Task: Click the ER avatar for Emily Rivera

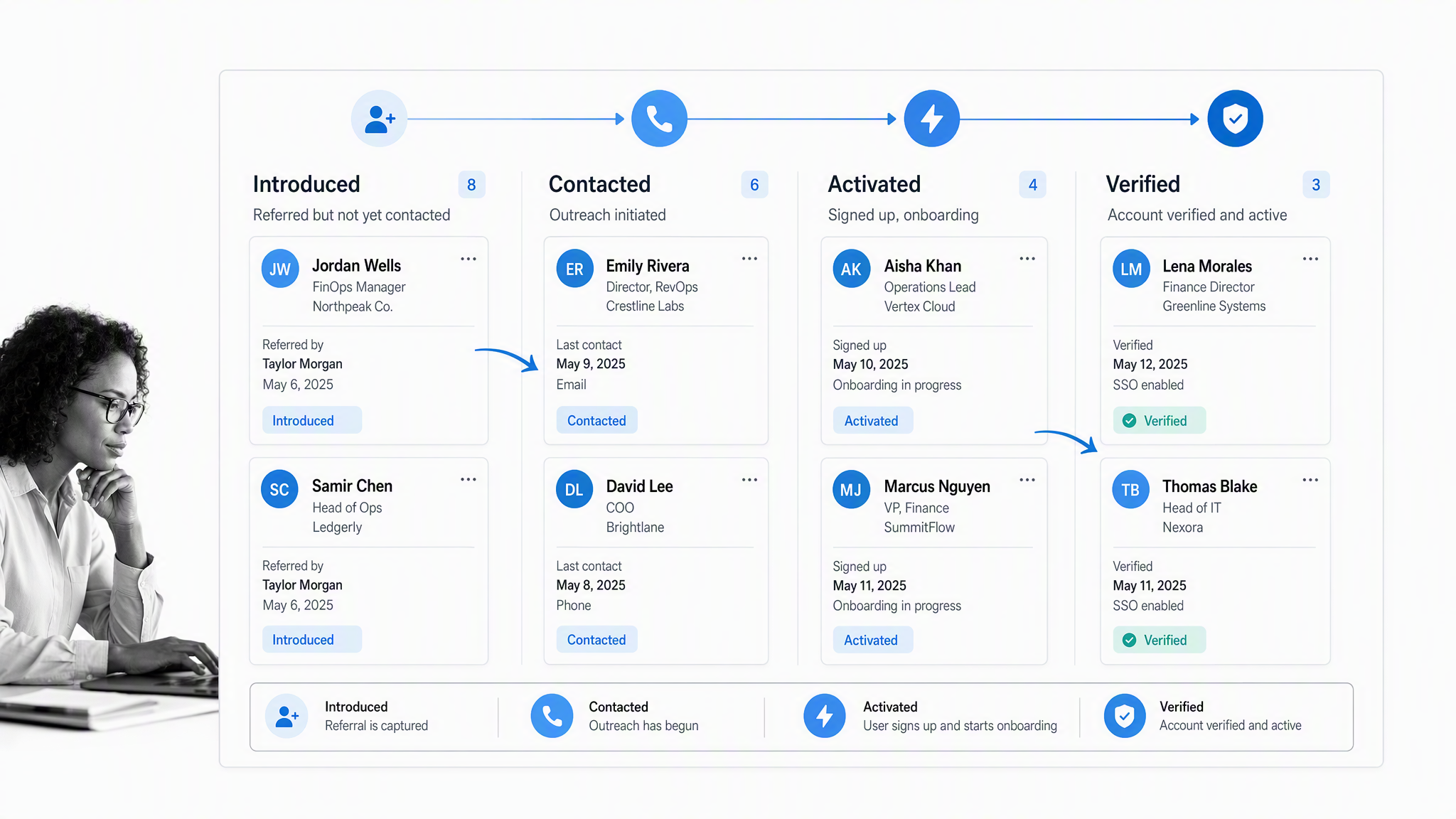Action: pos(574,269)
